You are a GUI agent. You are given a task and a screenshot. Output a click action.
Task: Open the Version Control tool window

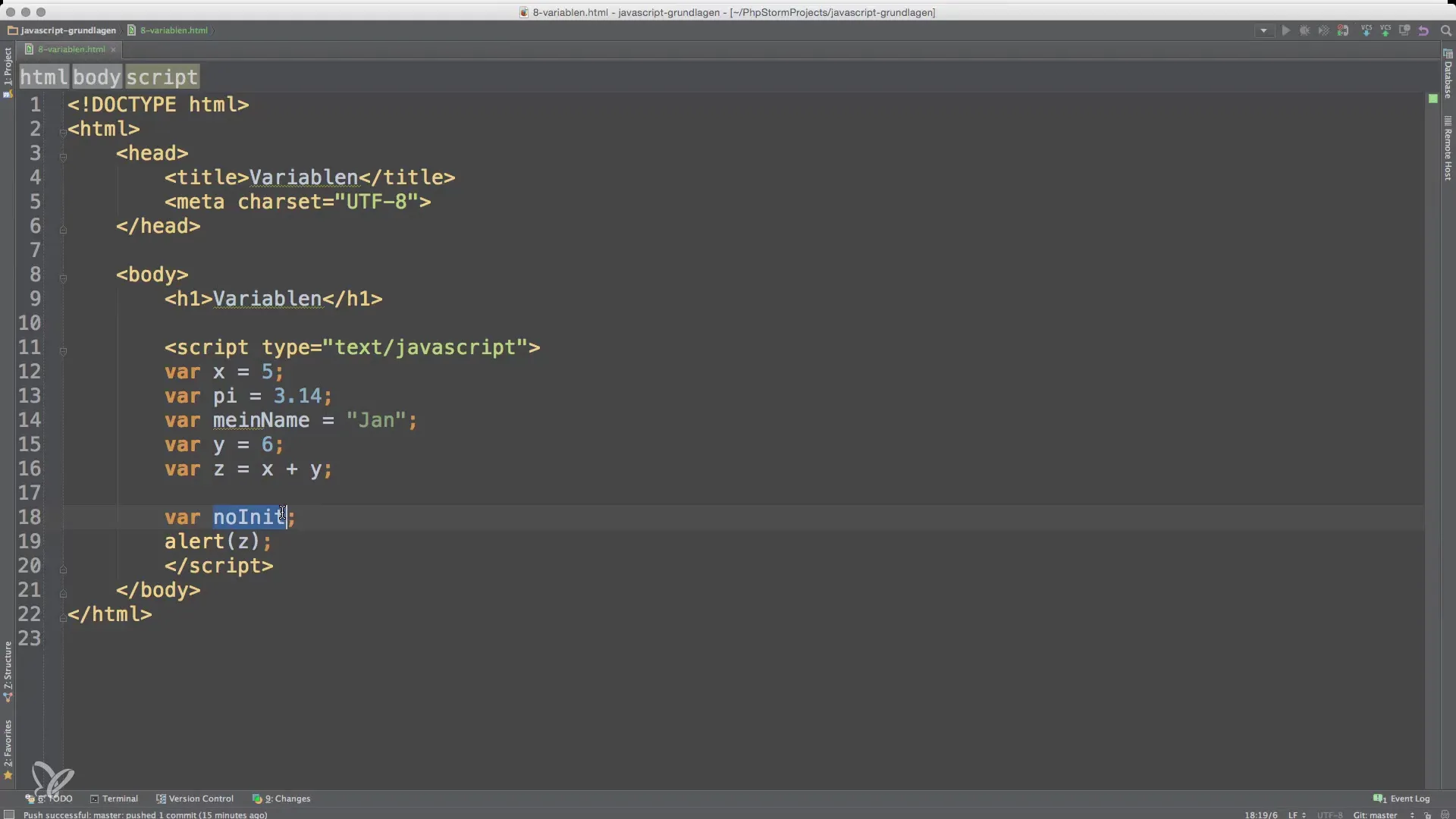195,799
